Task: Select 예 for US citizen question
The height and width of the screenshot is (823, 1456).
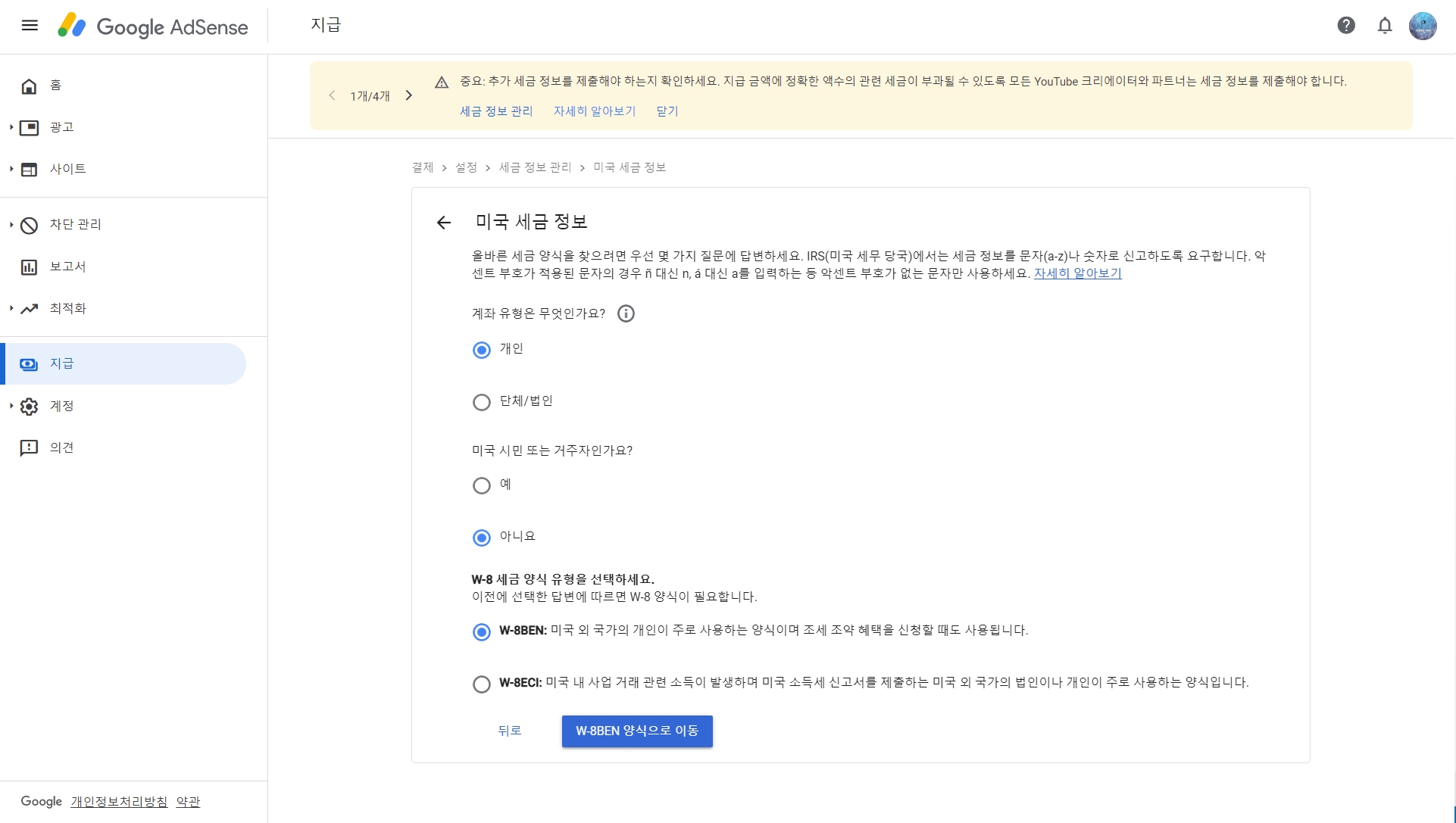Action: click(x=482, y=485)
